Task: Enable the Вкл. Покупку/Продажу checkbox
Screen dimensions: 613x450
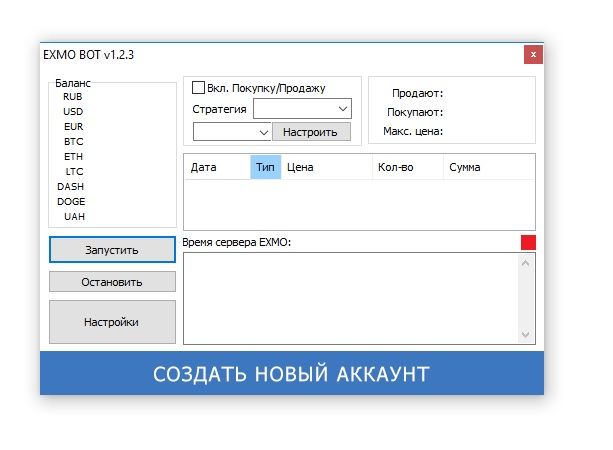Action: click(198, 88)
